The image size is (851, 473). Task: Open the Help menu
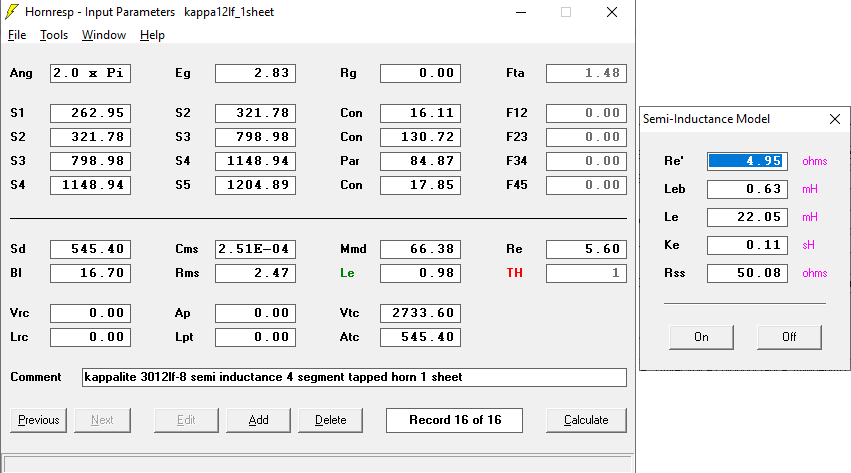[x=152, y=35]
